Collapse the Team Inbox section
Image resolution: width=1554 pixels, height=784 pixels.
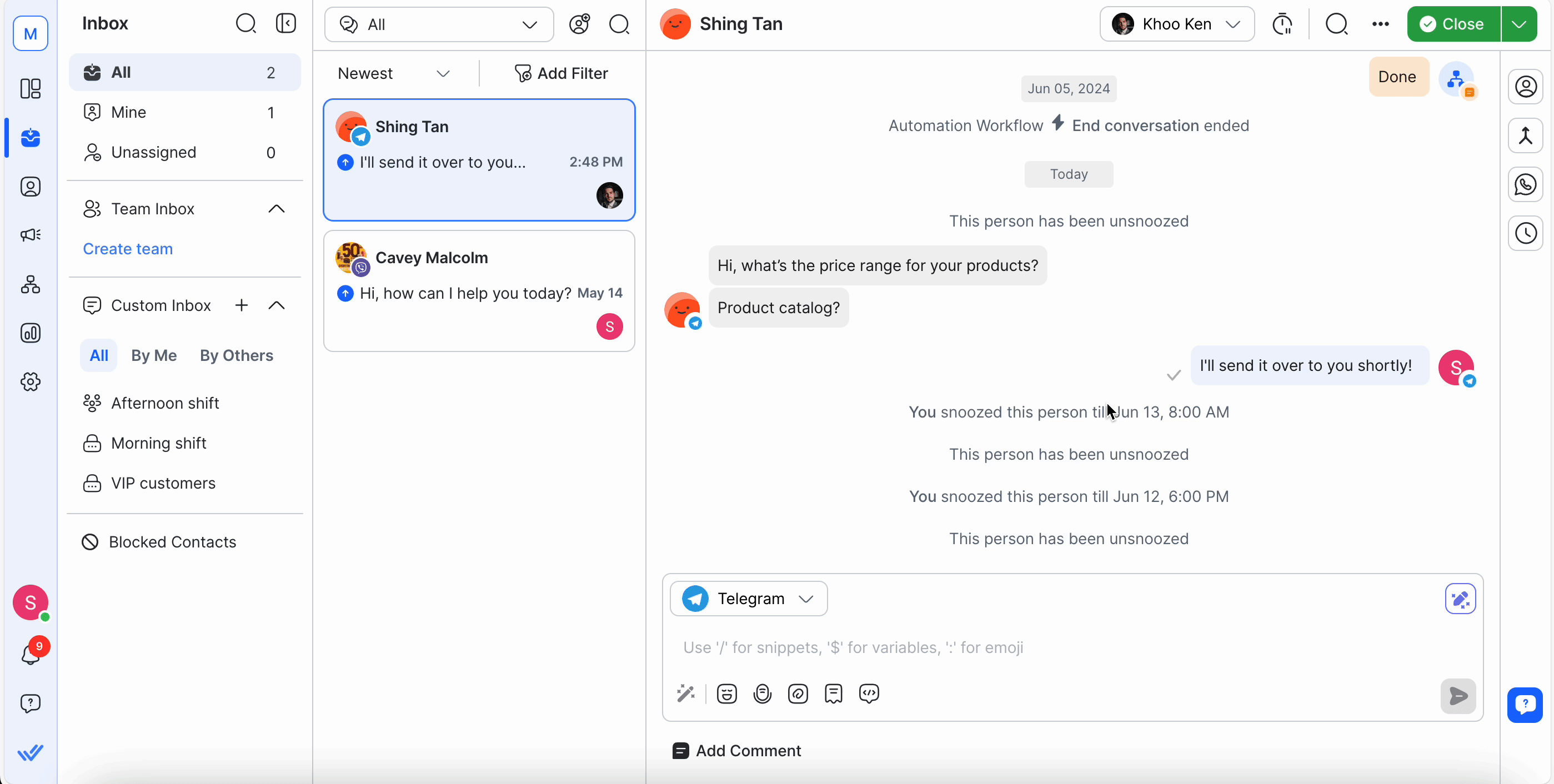tap(276, 209)
